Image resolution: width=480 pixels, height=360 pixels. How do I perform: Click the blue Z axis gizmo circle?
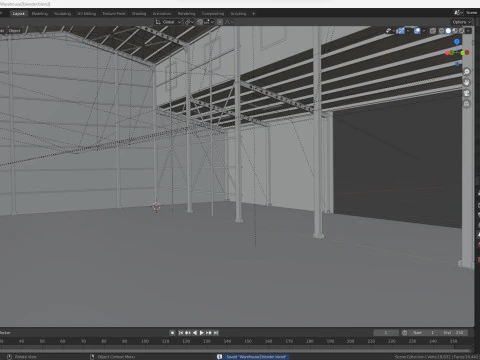[457, 42]
